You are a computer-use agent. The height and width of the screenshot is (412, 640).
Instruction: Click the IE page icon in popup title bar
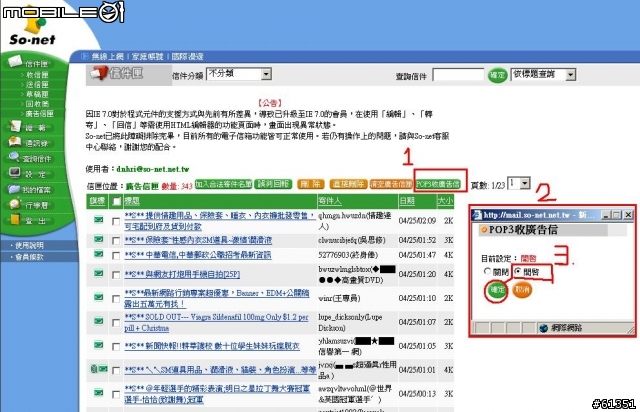[x=477, y=215]
